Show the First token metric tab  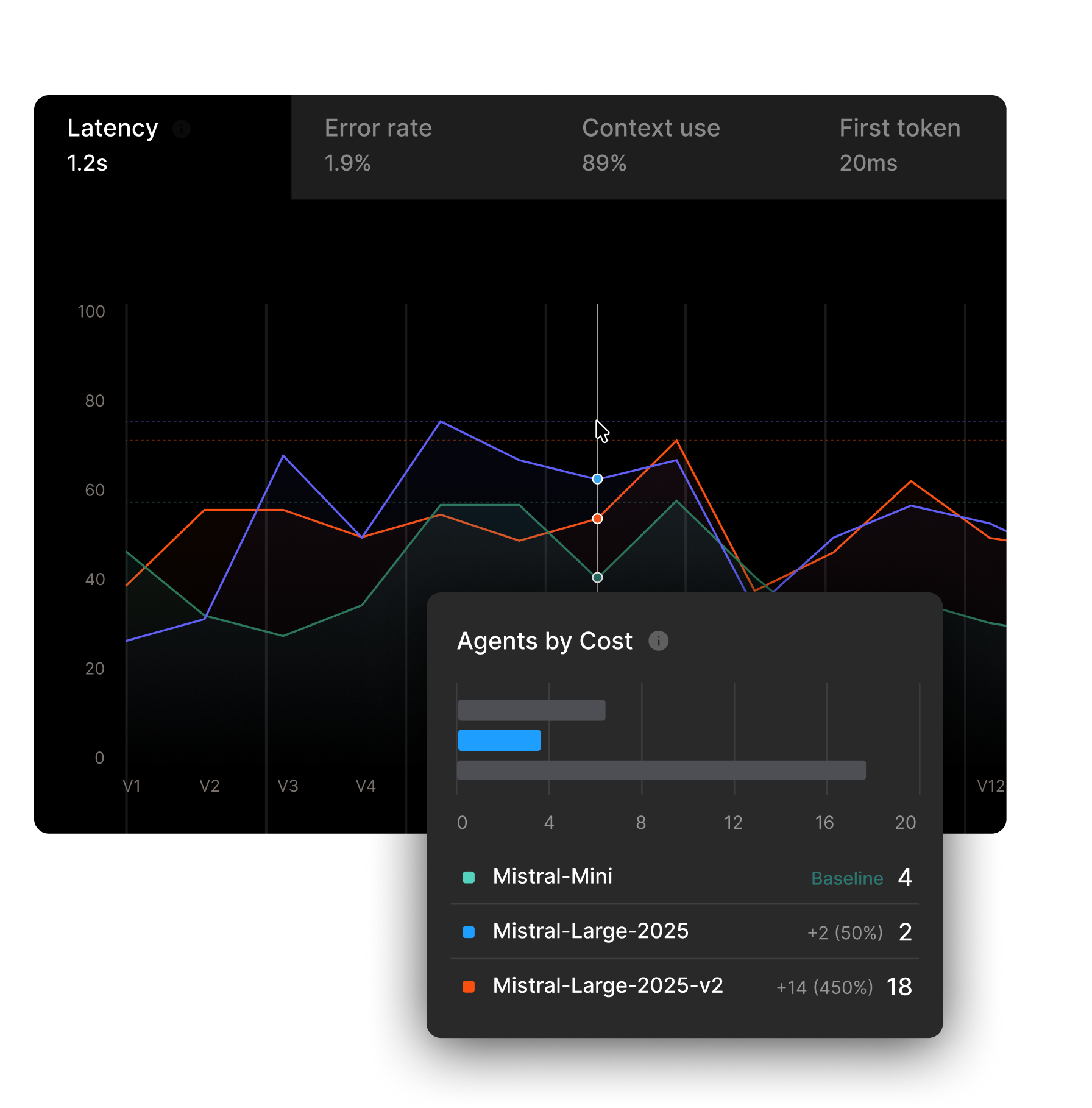point(899,146)
